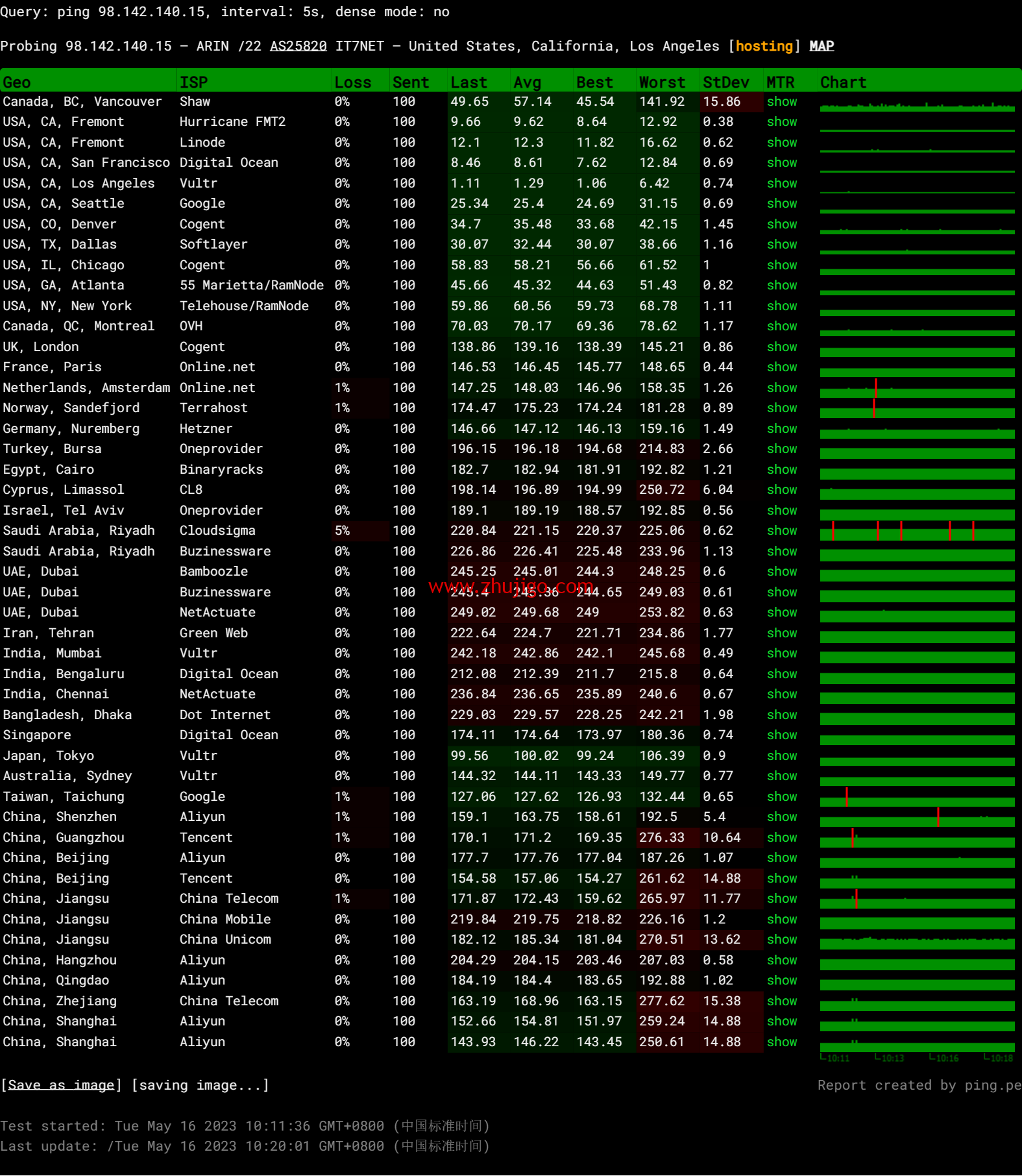
Task: Show MTR for Israel Tel Aviv row
Action: tap(782, 511)
